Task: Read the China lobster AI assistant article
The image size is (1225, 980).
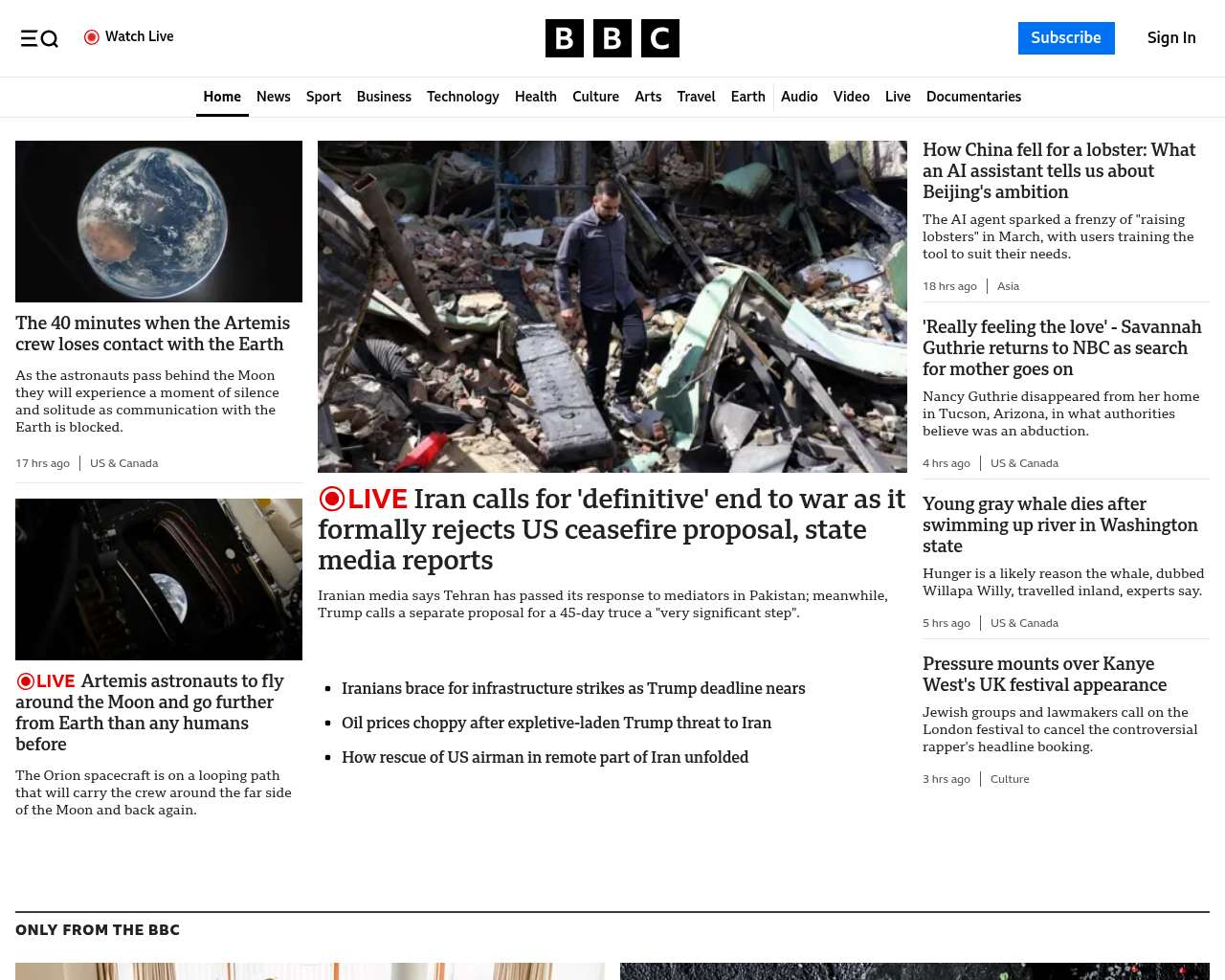Action: tap(1058, 170)
